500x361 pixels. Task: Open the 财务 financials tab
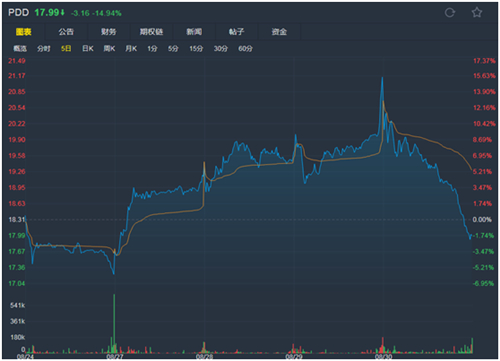pos(109,32)
